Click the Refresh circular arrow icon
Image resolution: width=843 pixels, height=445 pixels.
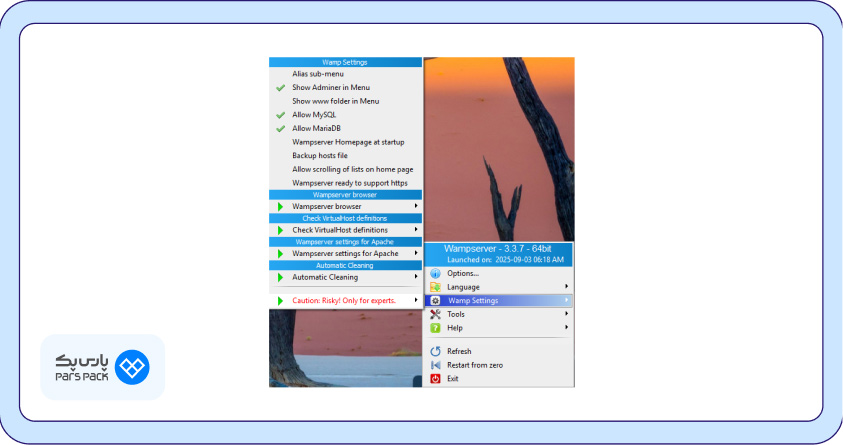pyautogui.click(x=435, y=351)
